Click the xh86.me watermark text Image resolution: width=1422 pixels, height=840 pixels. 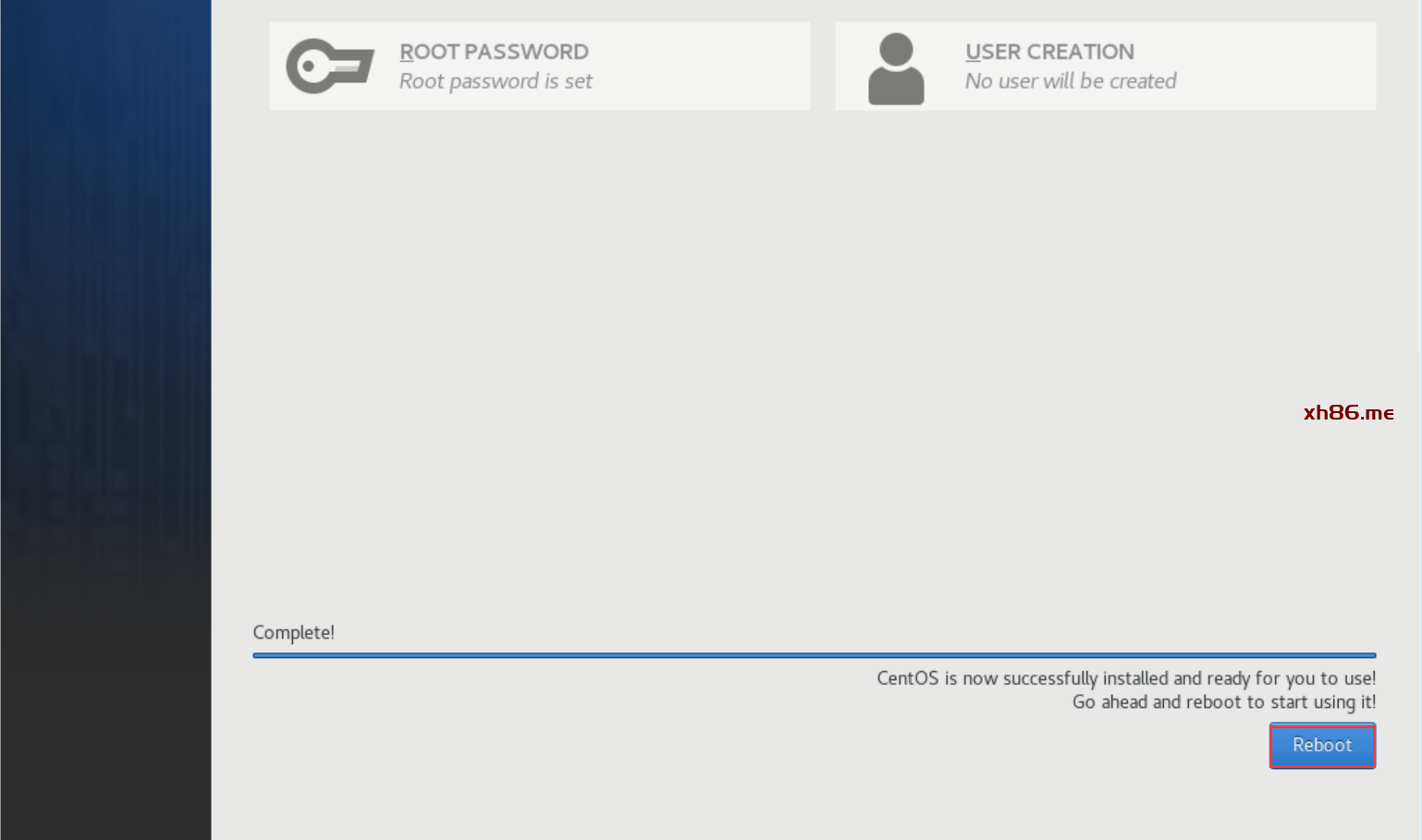point(1348,412)
